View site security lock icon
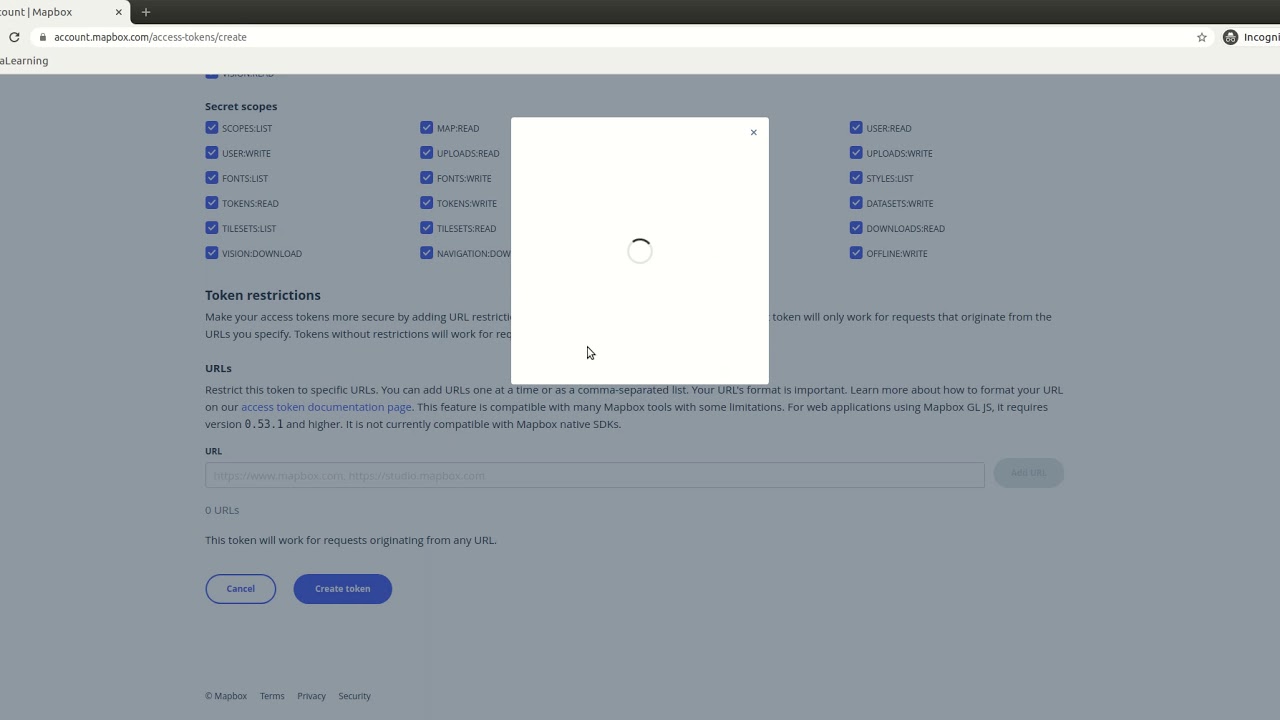 pos(42,37)
